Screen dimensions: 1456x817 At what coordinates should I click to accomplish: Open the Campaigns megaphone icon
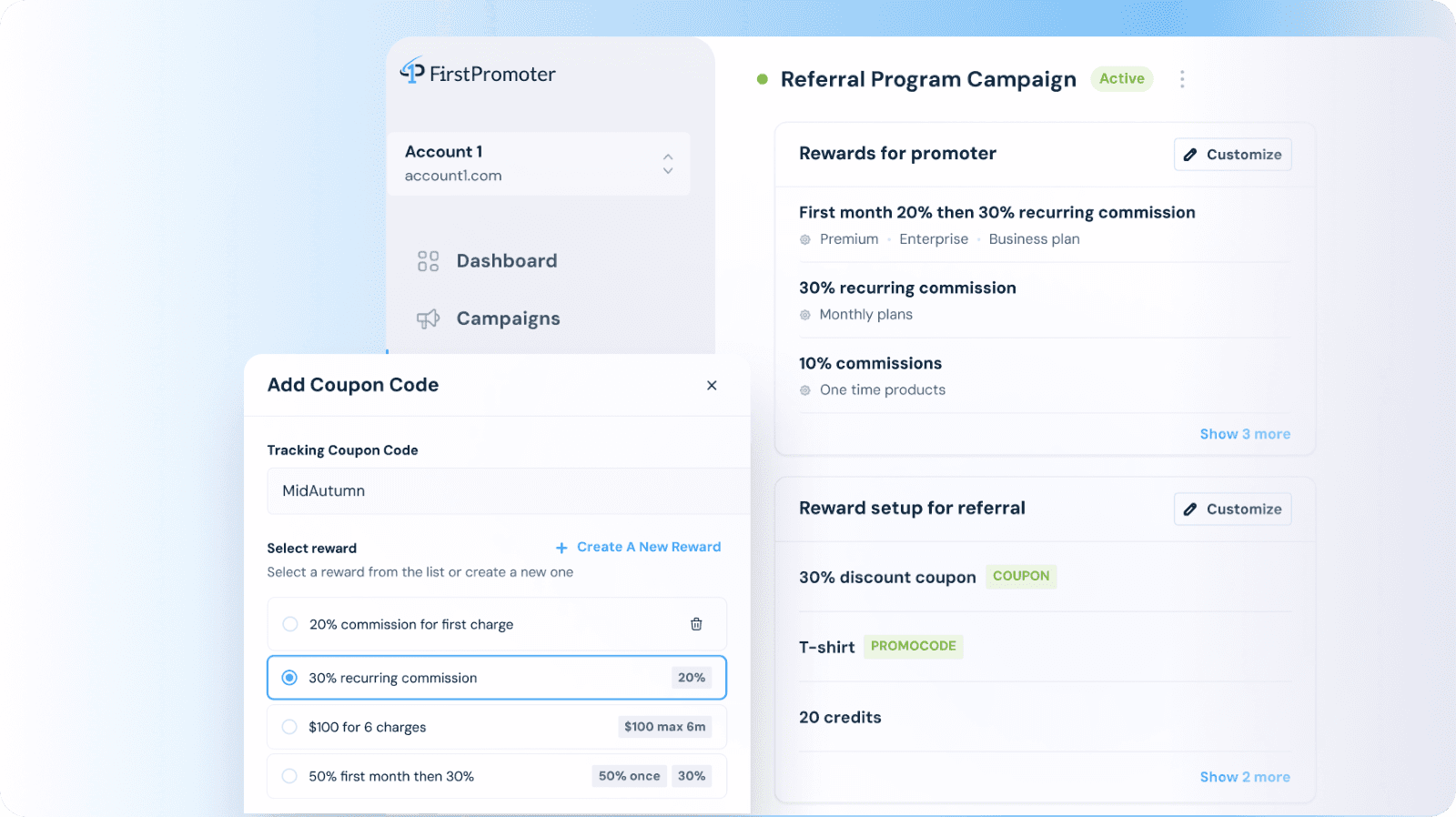(428, 318)
